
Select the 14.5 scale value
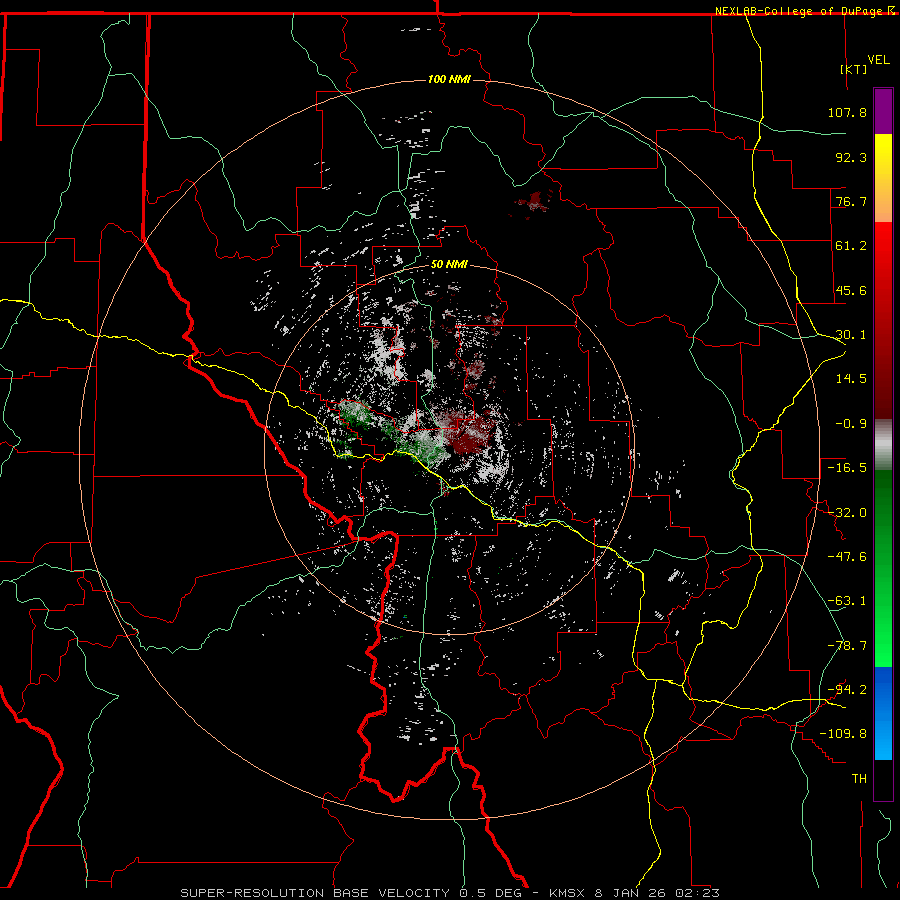(x=851, y=379)
